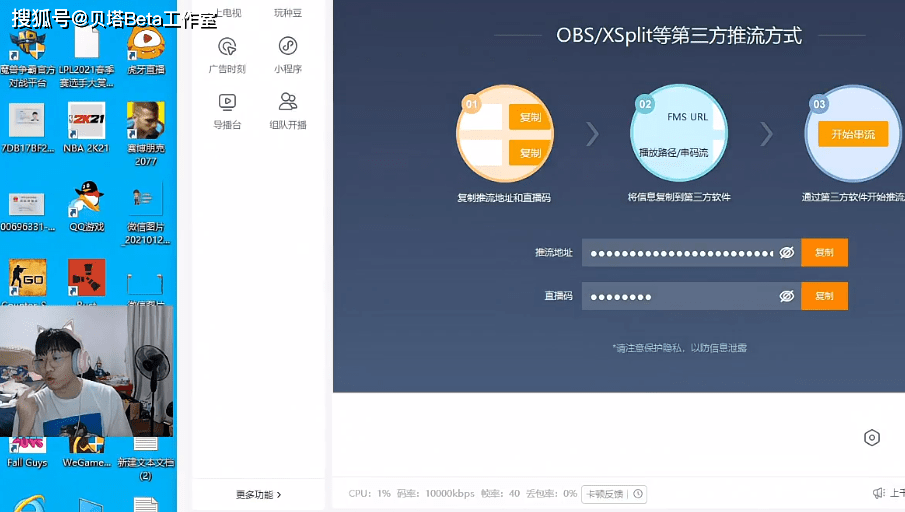
Task: Show the hidden 推流地址 stream address
Action: click(x=787, y=253)
